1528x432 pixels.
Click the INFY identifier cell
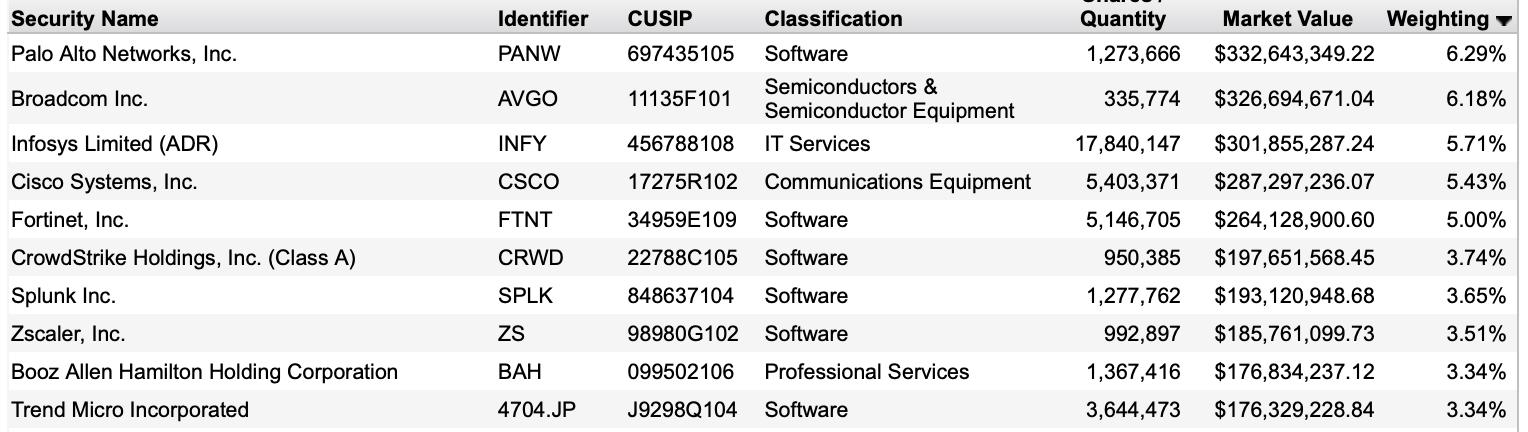point(522,144)
